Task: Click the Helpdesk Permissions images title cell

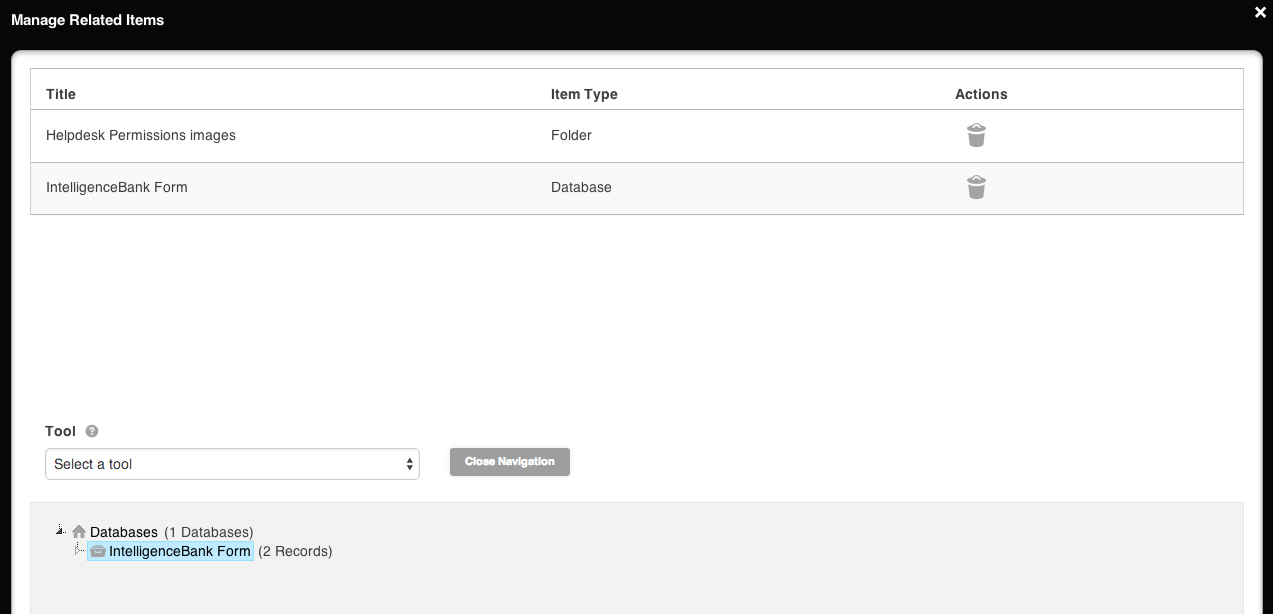Action: pyautogui.click(x=141, y=135)
